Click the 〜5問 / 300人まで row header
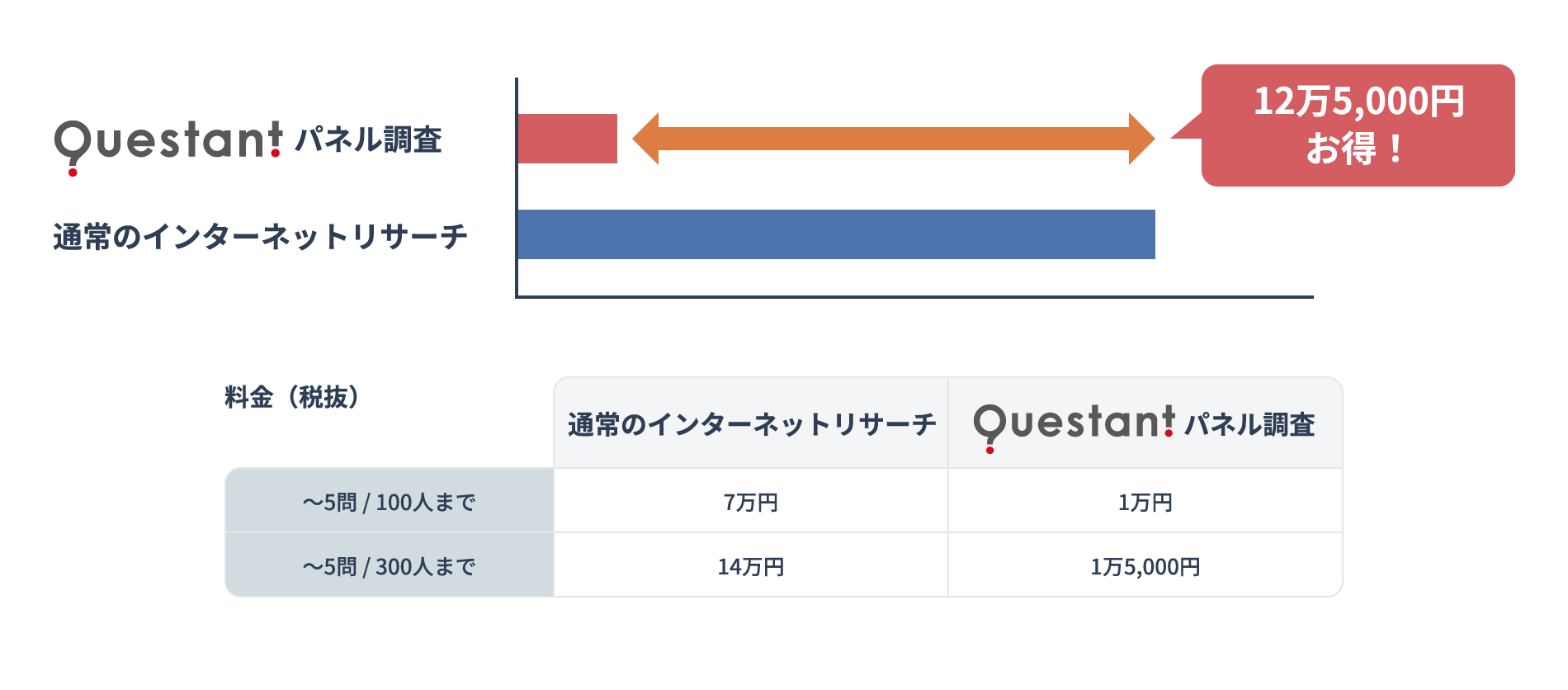The width and height of the screenshot is (1568, 690). click(x=390, y=566)
